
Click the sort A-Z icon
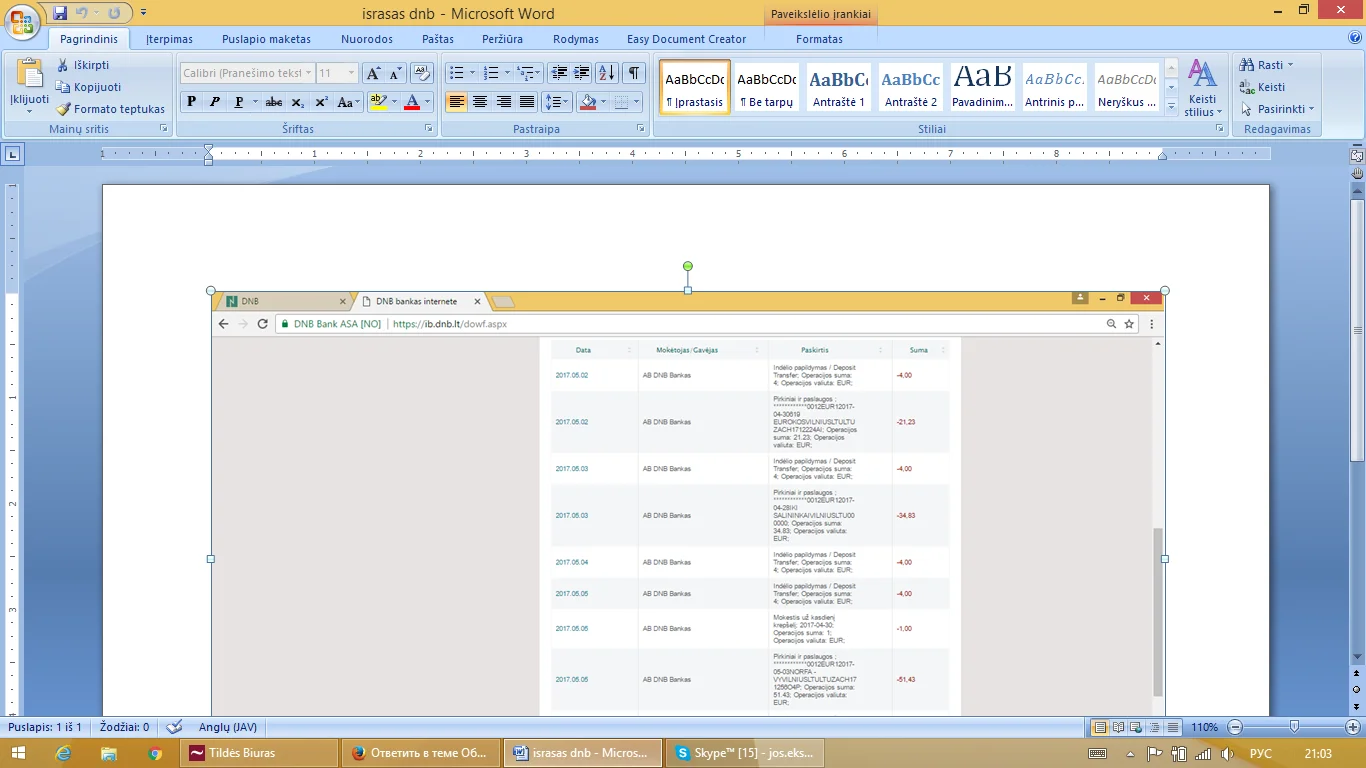coord(606,73)
